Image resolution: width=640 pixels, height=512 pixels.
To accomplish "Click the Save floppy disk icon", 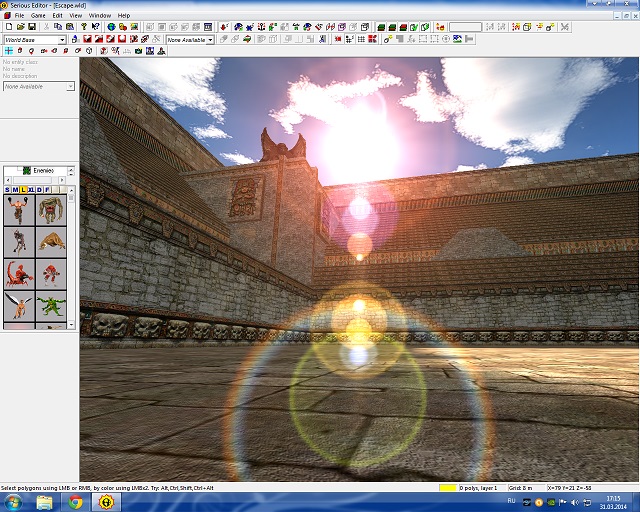I will 32,27.
